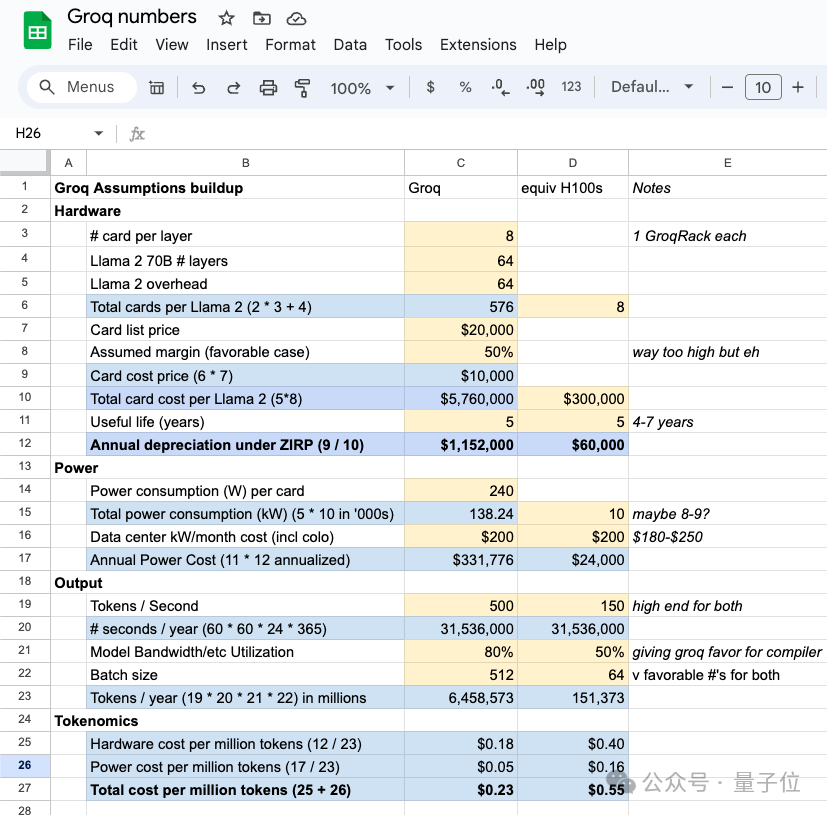Open the Extensions menu
The width and height of the screenshot is (827, 815).
point(478,45)
